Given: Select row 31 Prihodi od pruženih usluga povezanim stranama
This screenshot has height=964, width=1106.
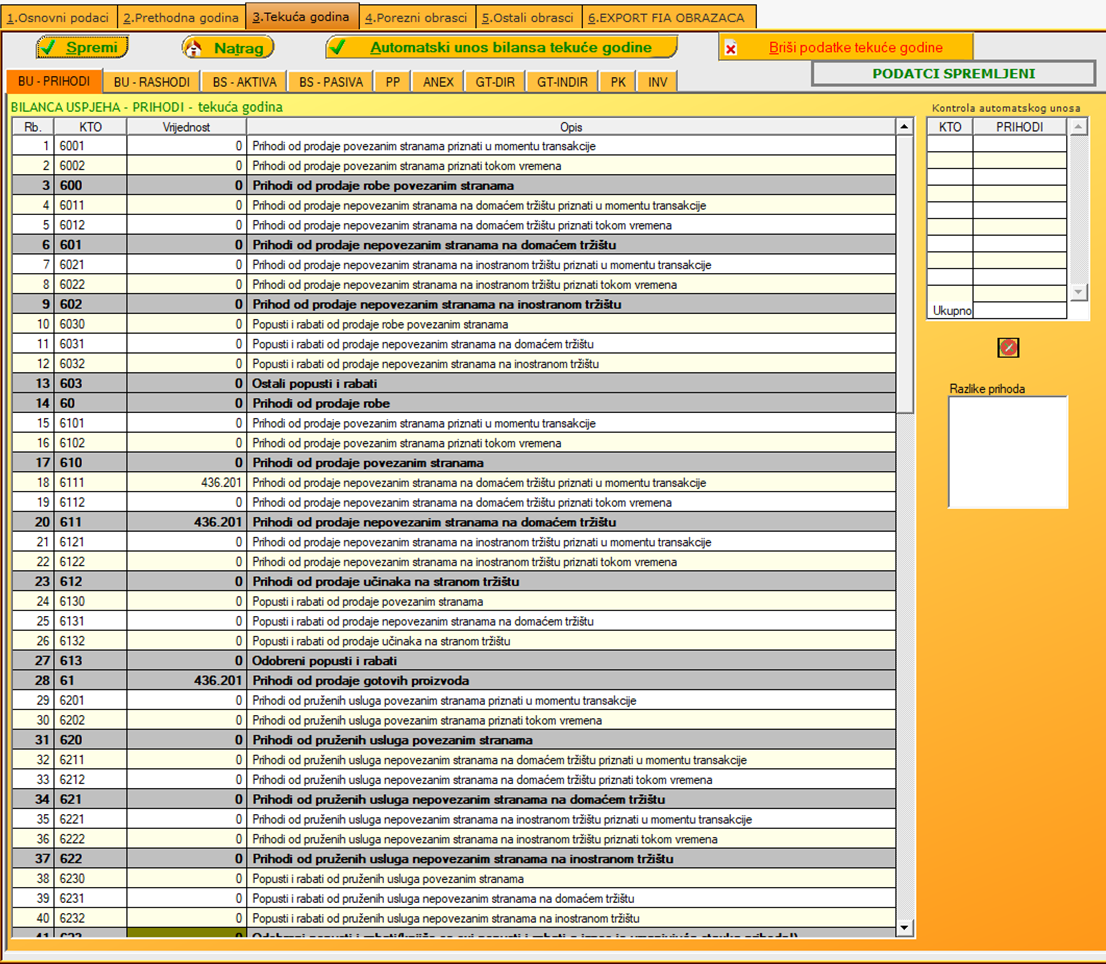Looking at the screenshot, I should pos(454,740).
